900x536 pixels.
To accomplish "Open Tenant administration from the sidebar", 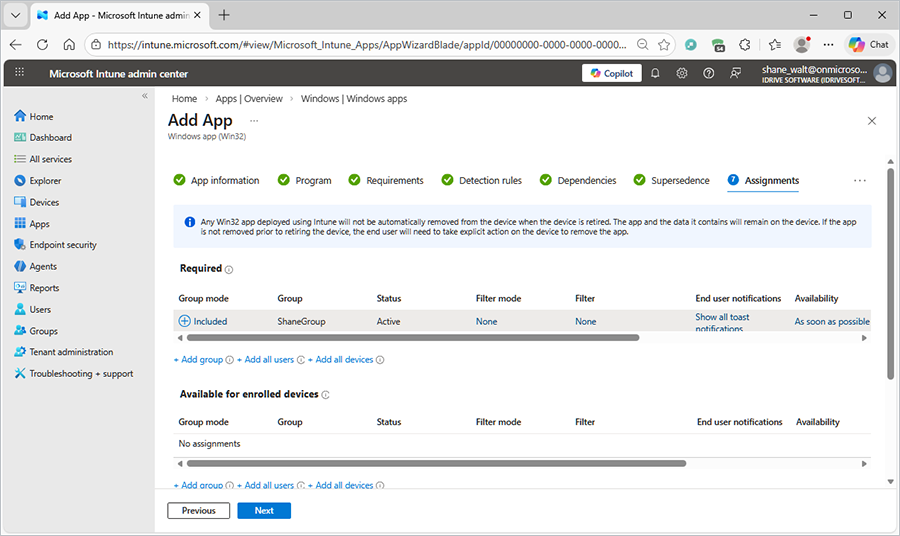I will tap(70, 352).
